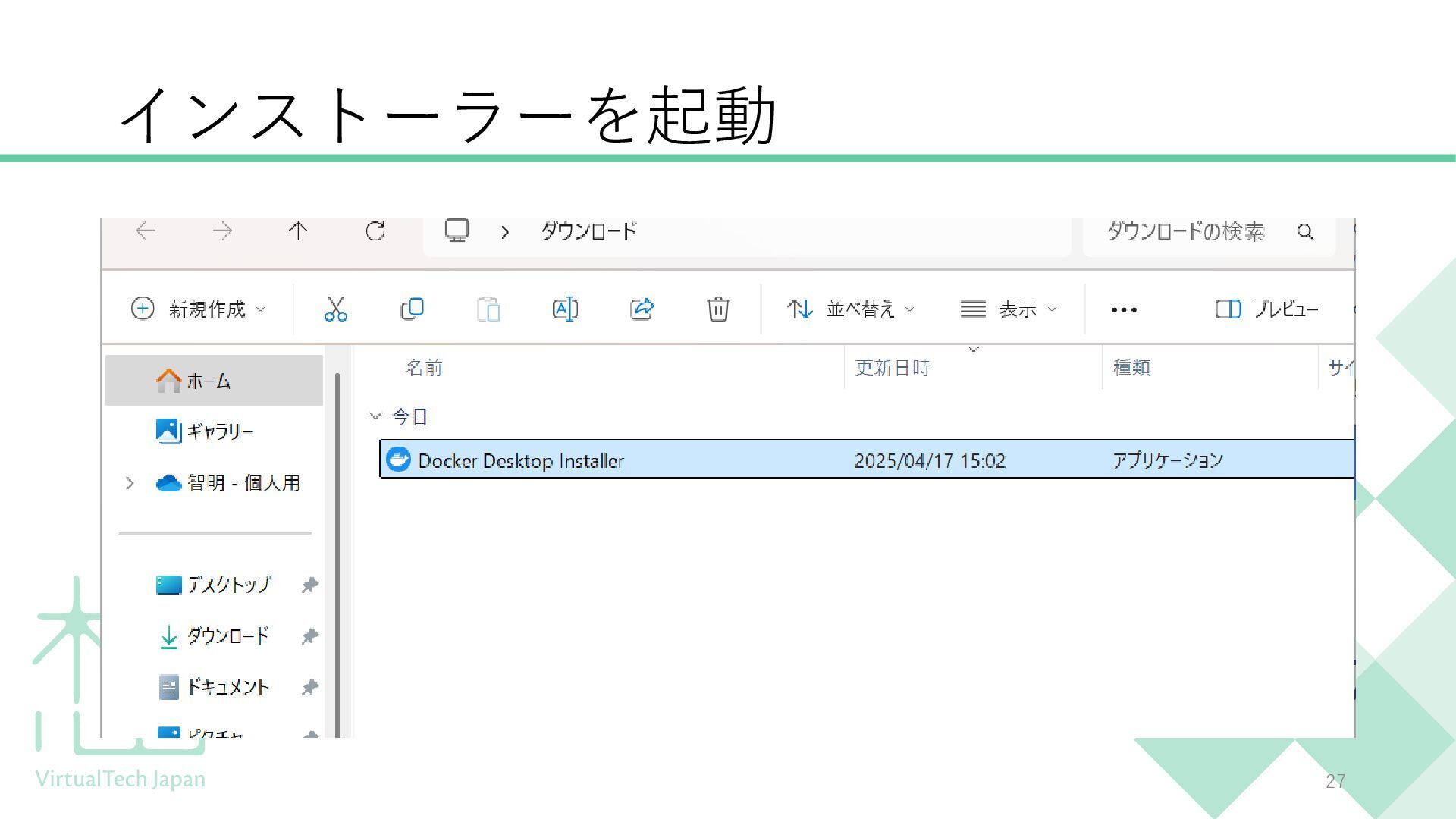Click the Rename icon
Image resolution: width=1456 pixels, height=819 pixels.
coord(565,309)
